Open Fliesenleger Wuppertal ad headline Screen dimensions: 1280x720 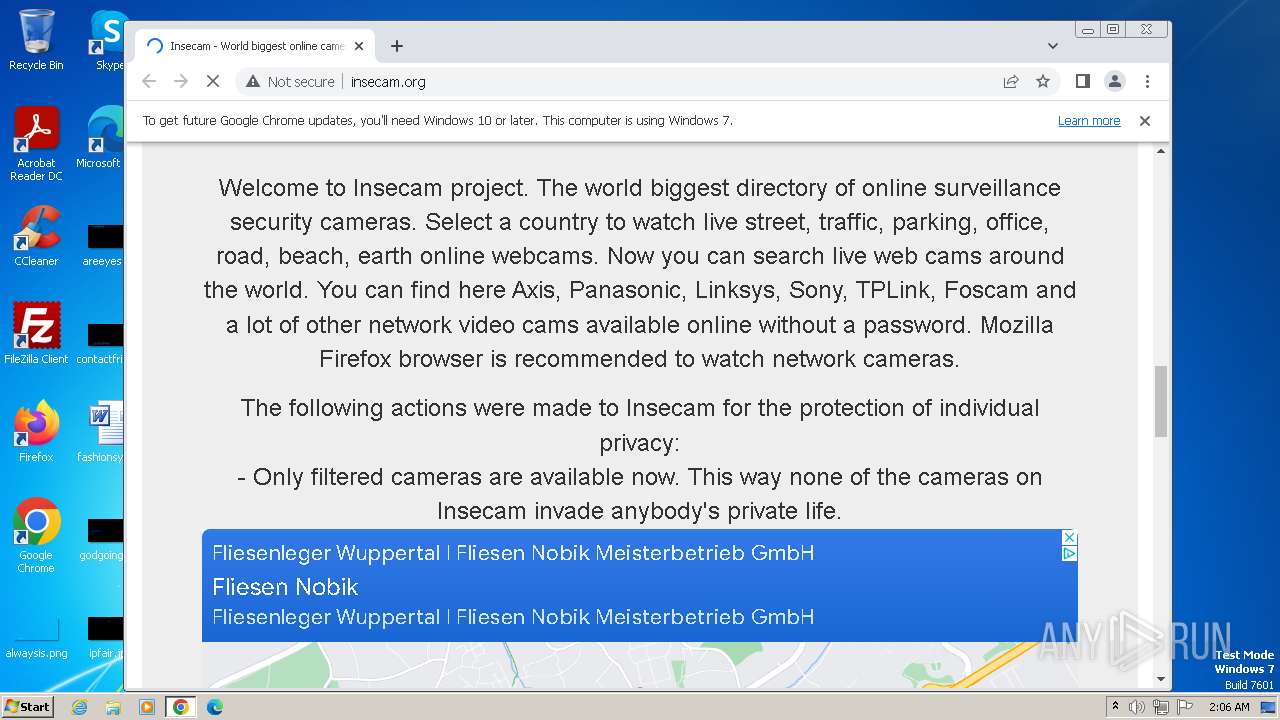point(513,553)
